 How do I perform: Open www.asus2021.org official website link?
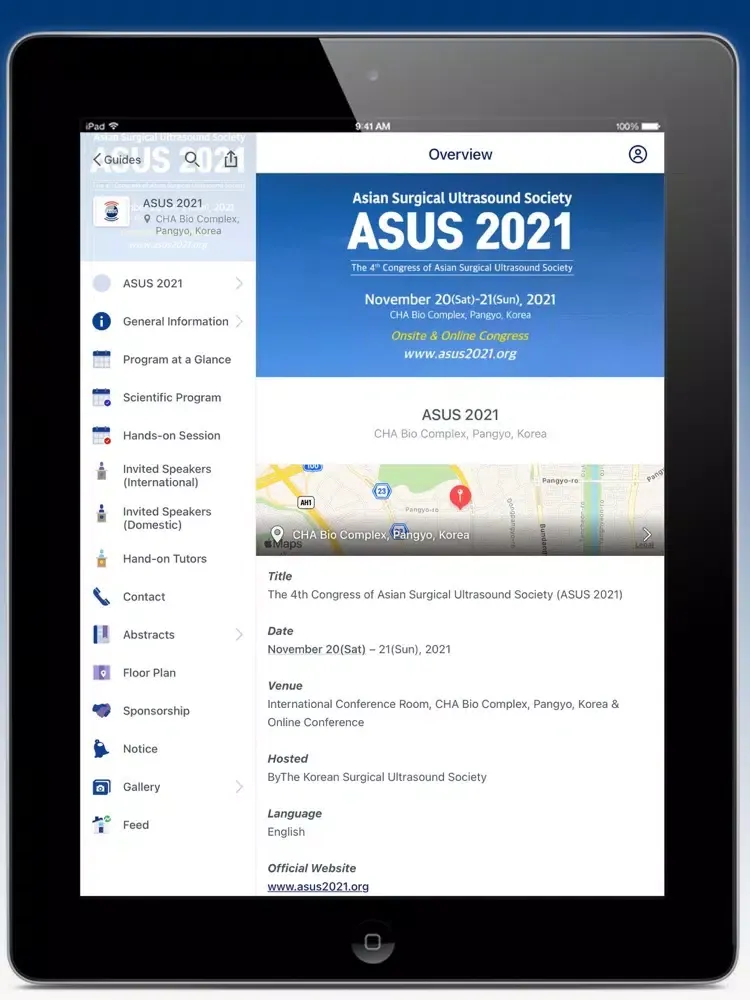pyautogui.click(x=318, y=886)
